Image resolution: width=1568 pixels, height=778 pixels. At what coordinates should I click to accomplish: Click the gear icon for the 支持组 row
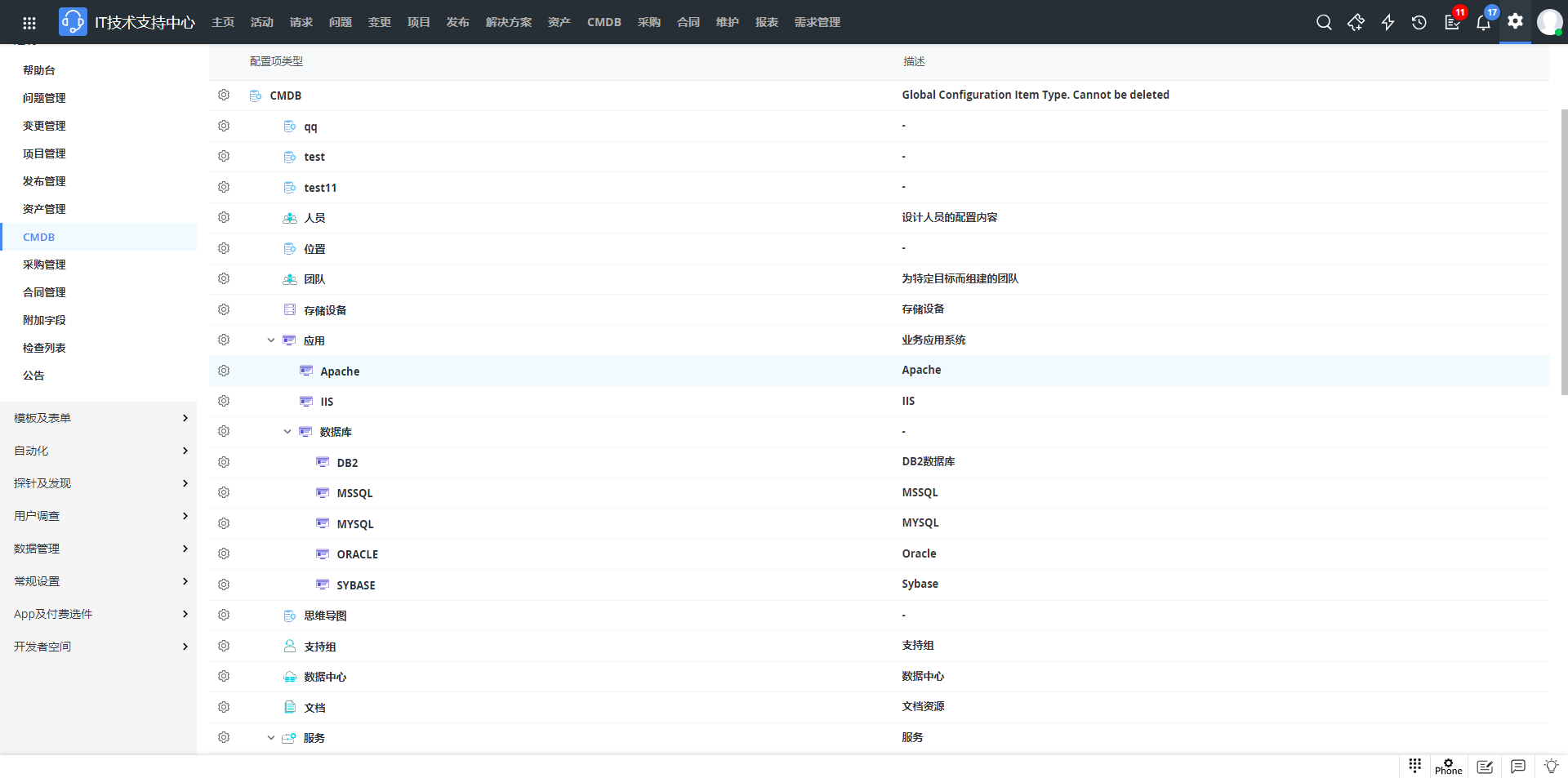coord(224,646)
